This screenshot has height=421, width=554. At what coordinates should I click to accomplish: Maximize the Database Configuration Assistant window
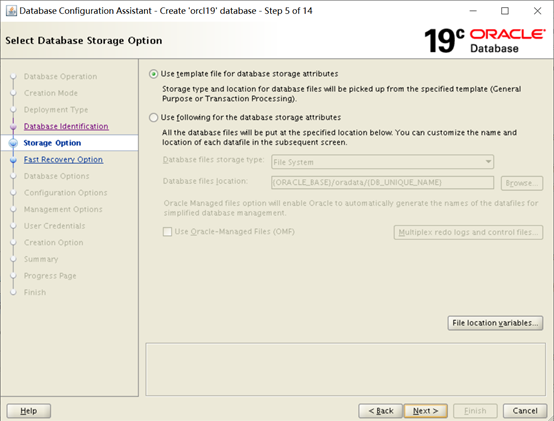coord(505,11)
